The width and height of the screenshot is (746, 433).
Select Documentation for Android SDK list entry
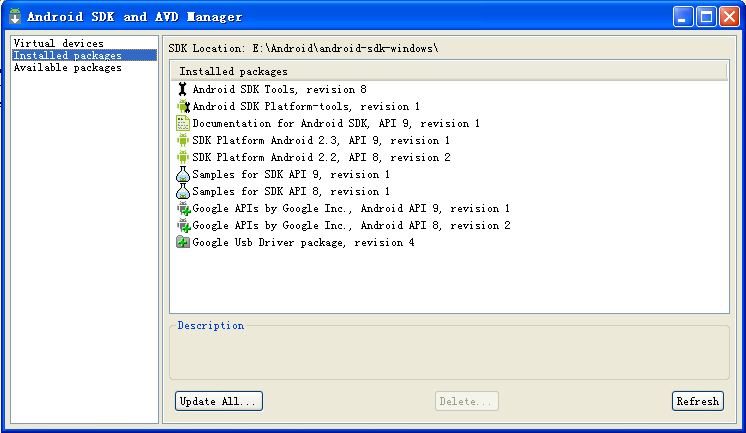336,123
